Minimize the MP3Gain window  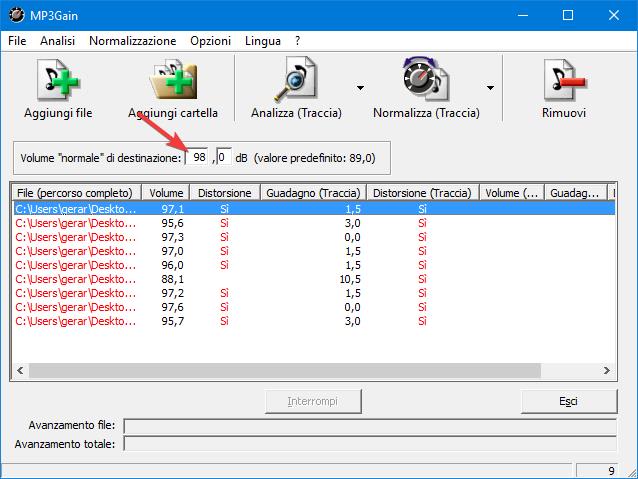523,15
